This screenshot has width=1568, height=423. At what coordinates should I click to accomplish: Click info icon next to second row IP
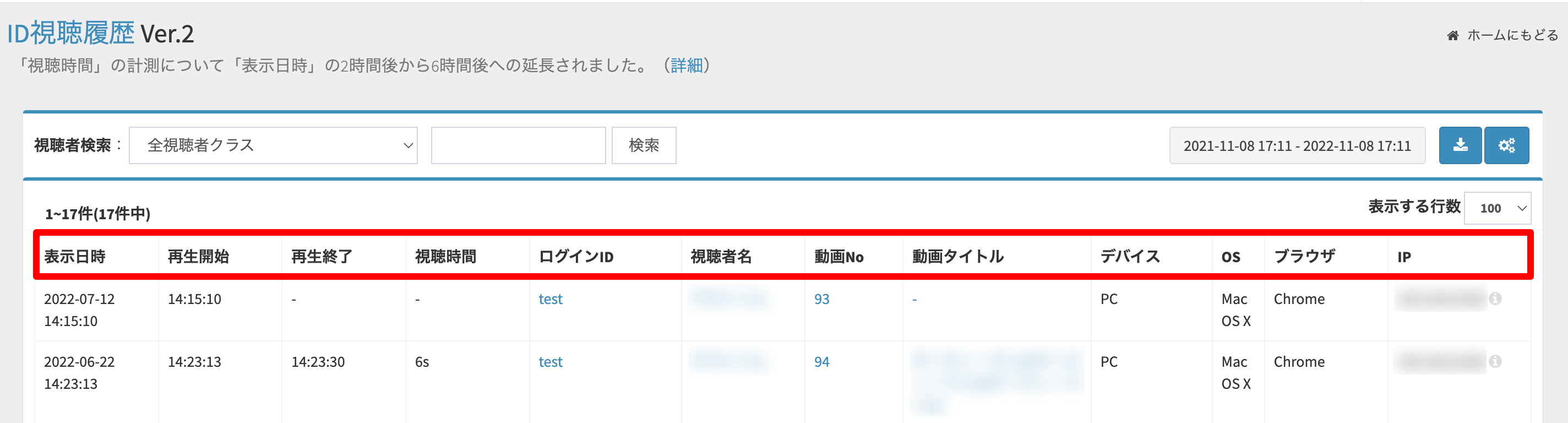tap(1495, 361)
